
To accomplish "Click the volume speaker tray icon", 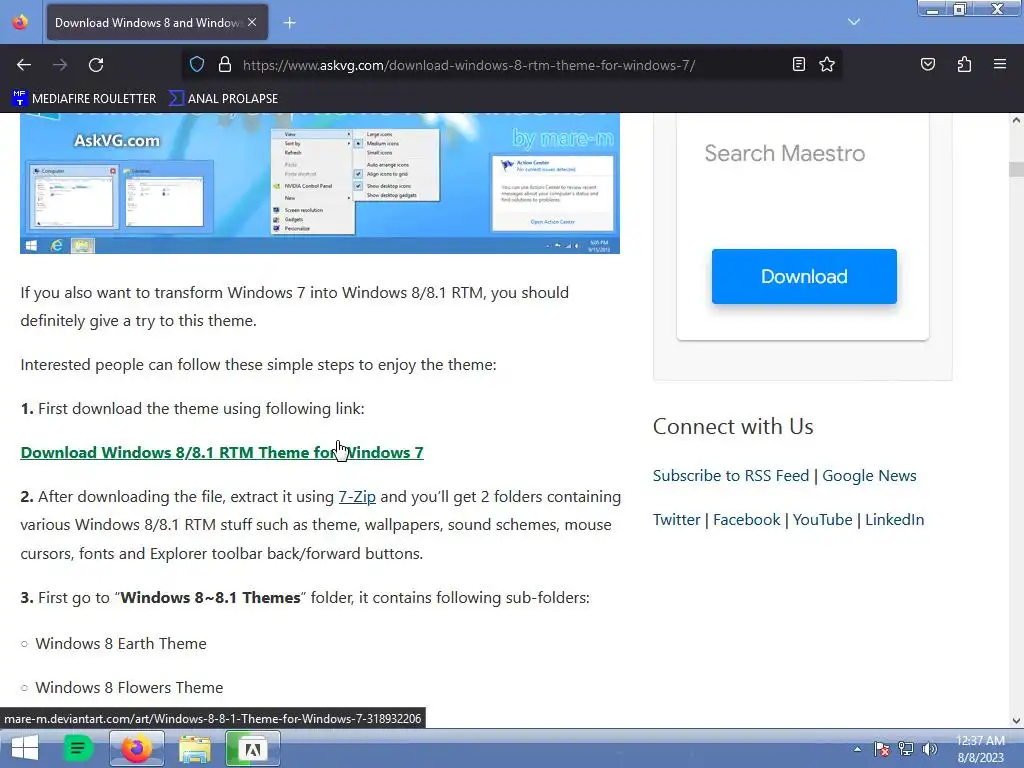I will (930, 749).
